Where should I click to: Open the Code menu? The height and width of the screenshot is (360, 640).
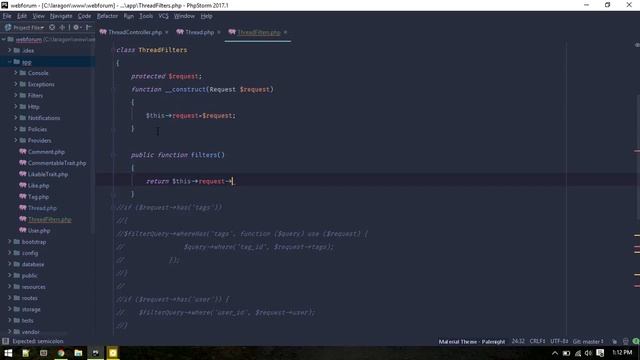84,16
